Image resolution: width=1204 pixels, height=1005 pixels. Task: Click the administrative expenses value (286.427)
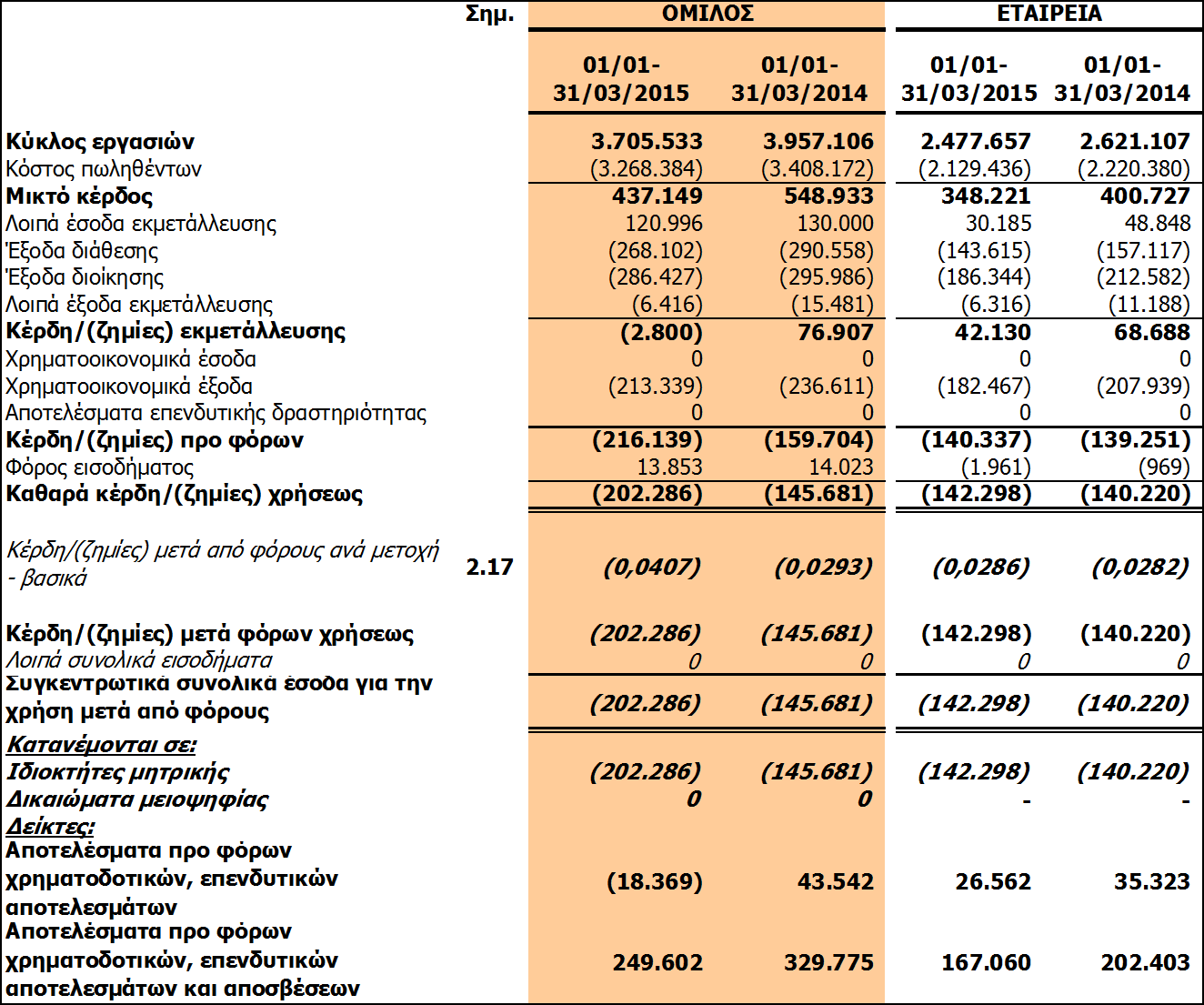pos(656,277)
